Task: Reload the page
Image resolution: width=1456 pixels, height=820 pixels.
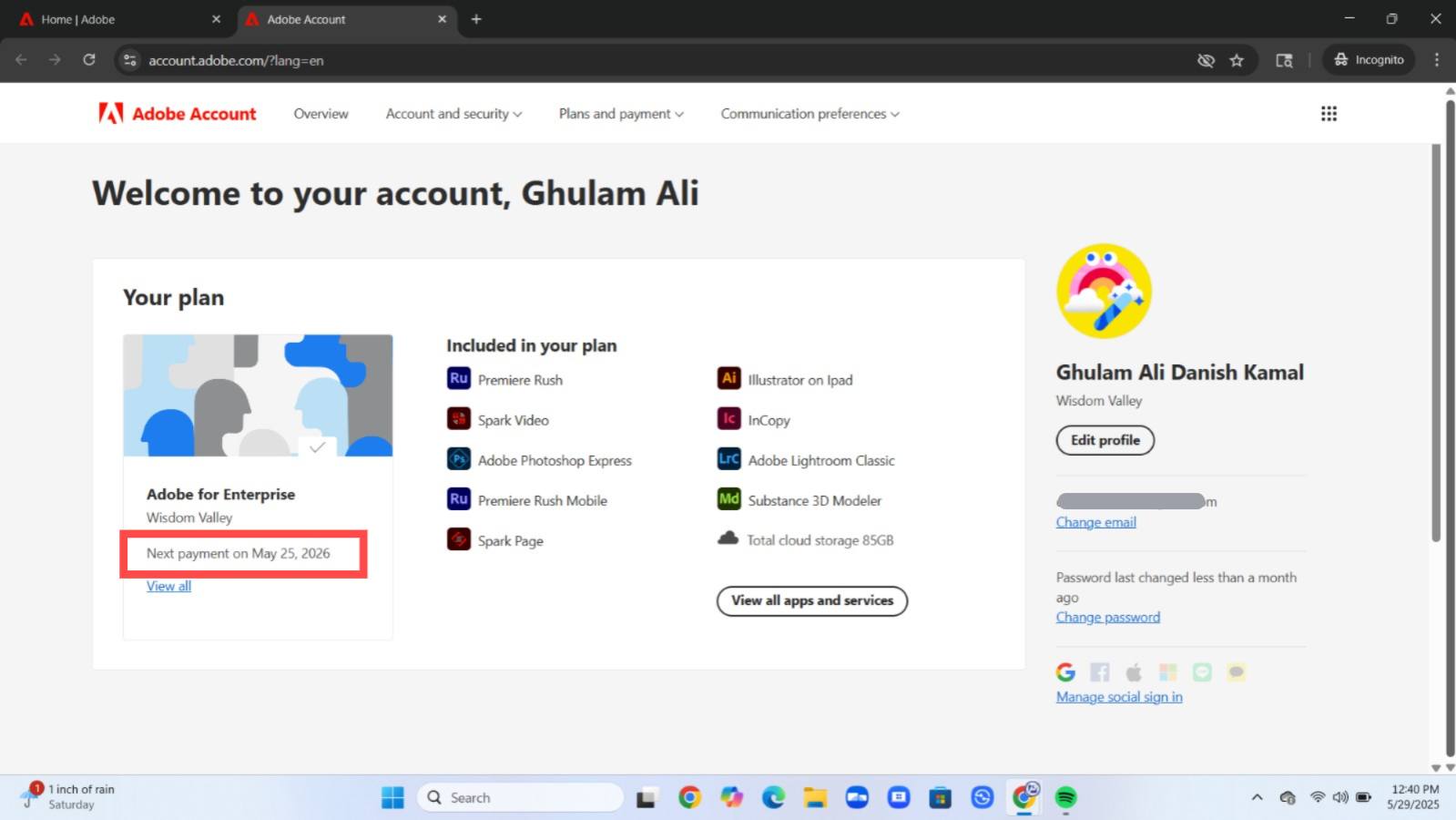Action: click(89, 60)
